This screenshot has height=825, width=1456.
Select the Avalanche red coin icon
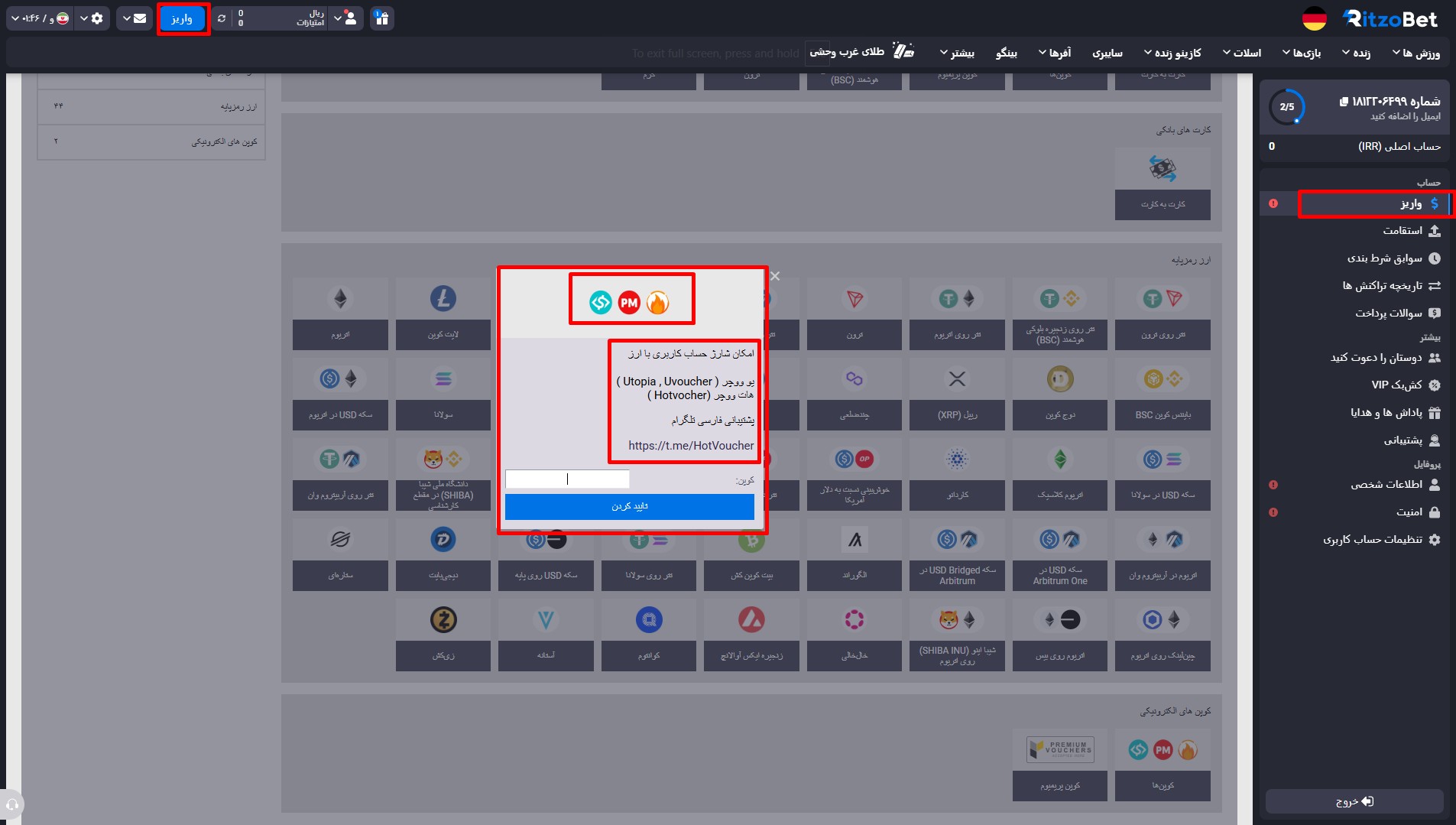click(751, 619)
